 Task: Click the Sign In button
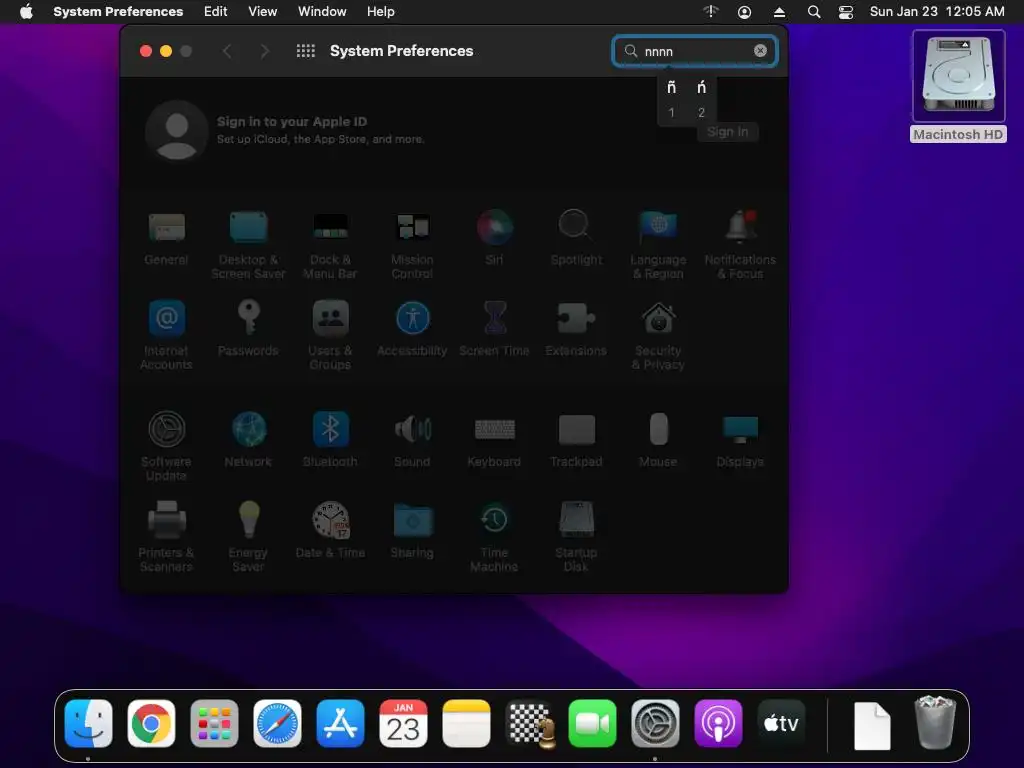point(728,132)
